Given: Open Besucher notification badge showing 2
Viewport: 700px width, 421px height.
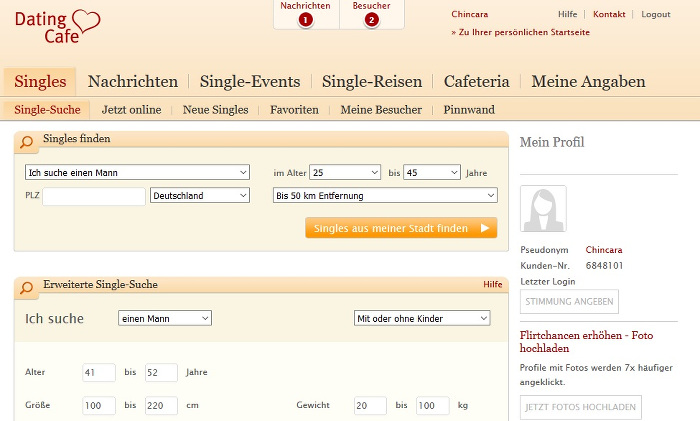Looking at the screenshot, I should [371, 20].
